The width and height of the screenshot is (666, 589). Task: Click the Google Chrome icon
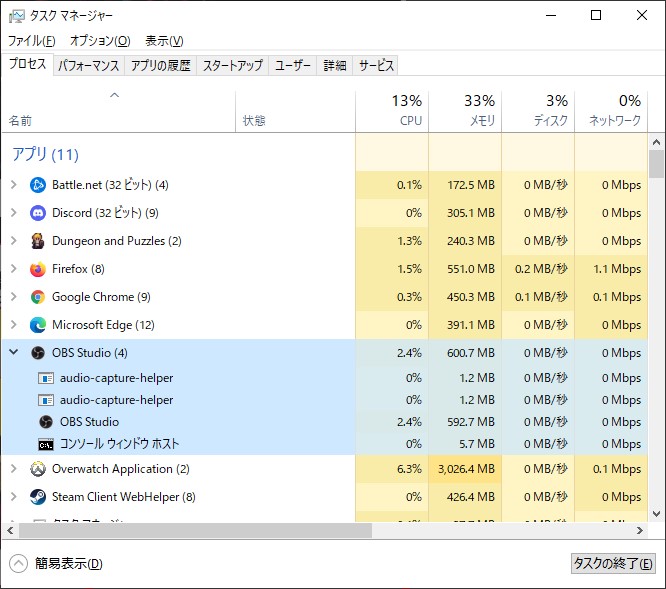38,297
